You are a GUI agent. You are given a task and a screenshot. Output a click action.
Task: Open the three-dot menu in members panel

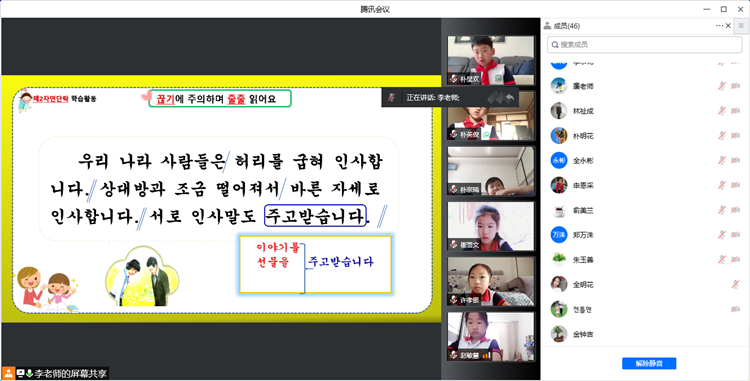click(719, 26)
